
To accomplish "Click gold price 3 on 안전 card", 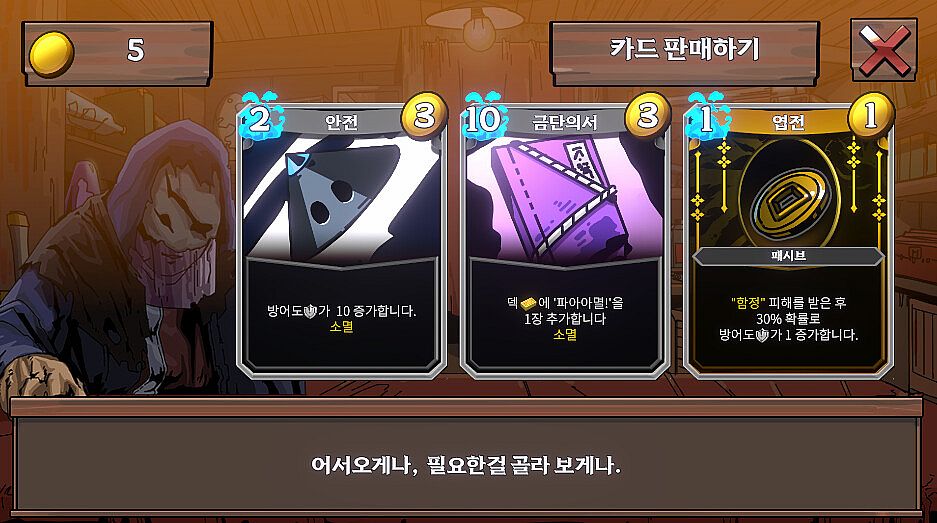I will pyautogui.click(x=424, y=115).
